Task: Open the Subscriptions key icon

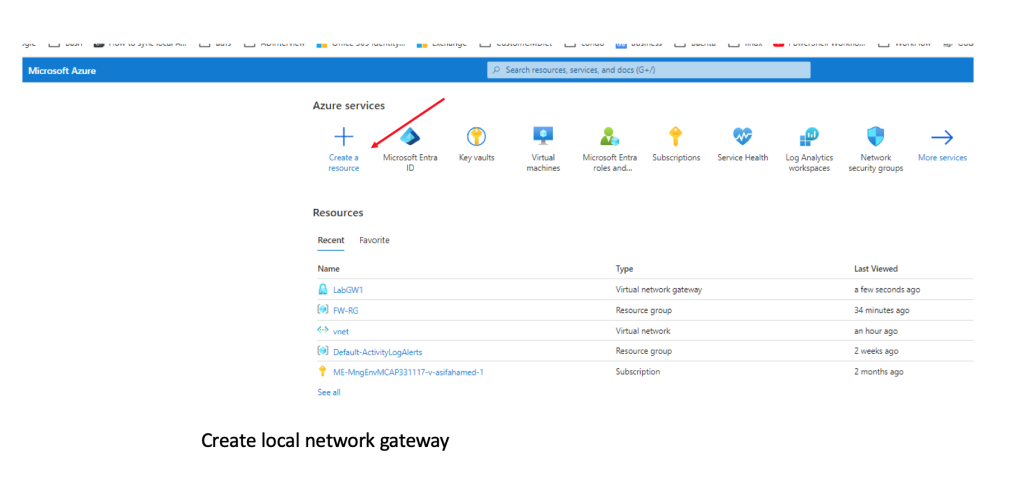Action: (x=676, y=138)
